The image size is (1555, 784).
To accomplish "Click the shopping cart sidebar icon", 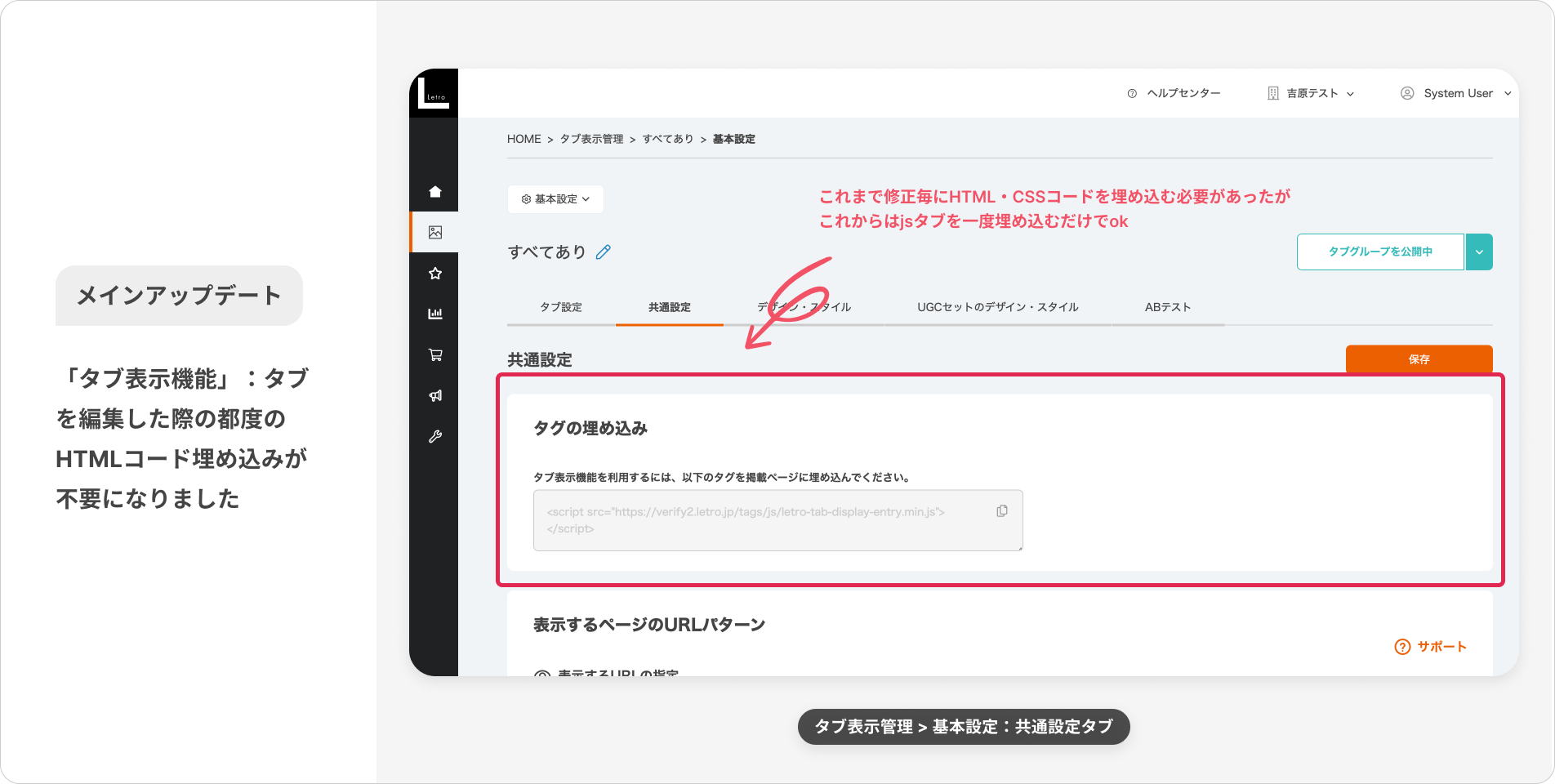I will click(x=435, y=354).
